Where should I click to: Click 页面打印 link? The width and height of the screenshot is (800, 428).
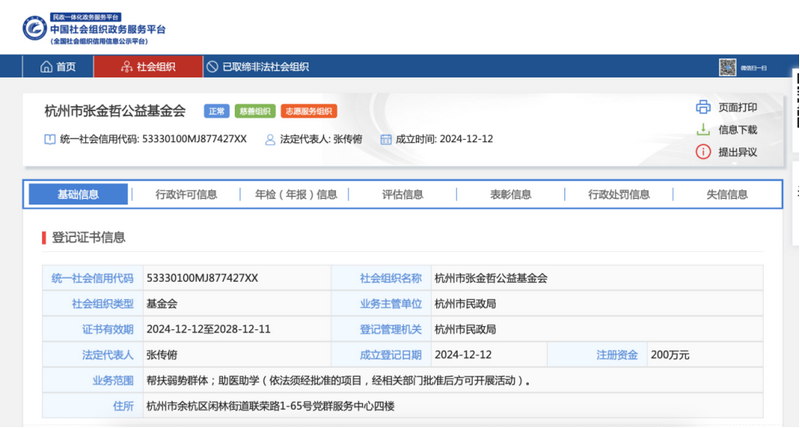point(738,107)
